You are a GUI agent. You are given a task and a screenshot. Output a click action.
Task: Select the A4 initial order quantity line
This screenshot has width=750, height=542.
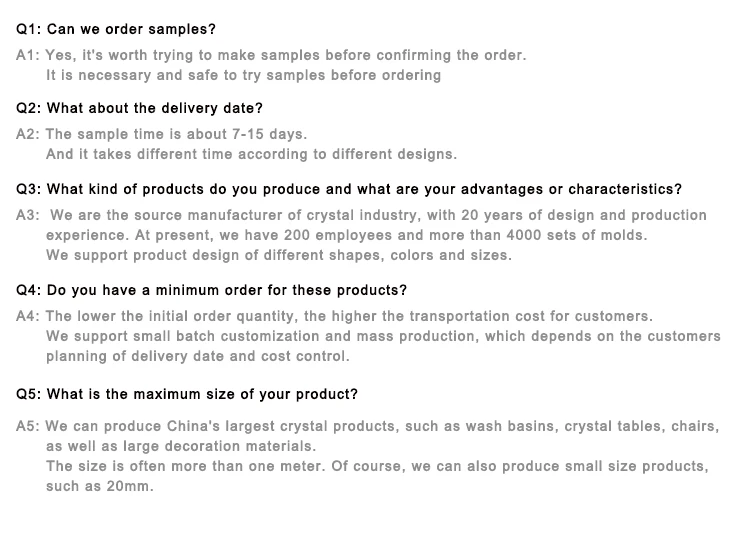(334, 316)
